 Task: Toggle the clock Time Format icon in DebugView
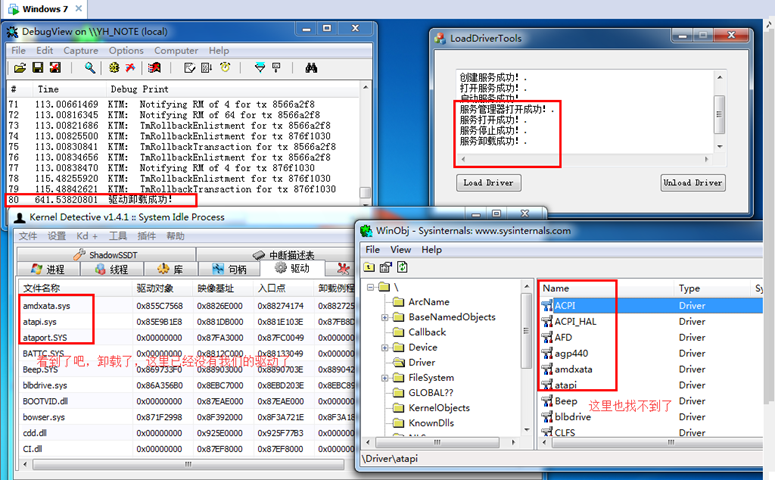coord(225,68)
